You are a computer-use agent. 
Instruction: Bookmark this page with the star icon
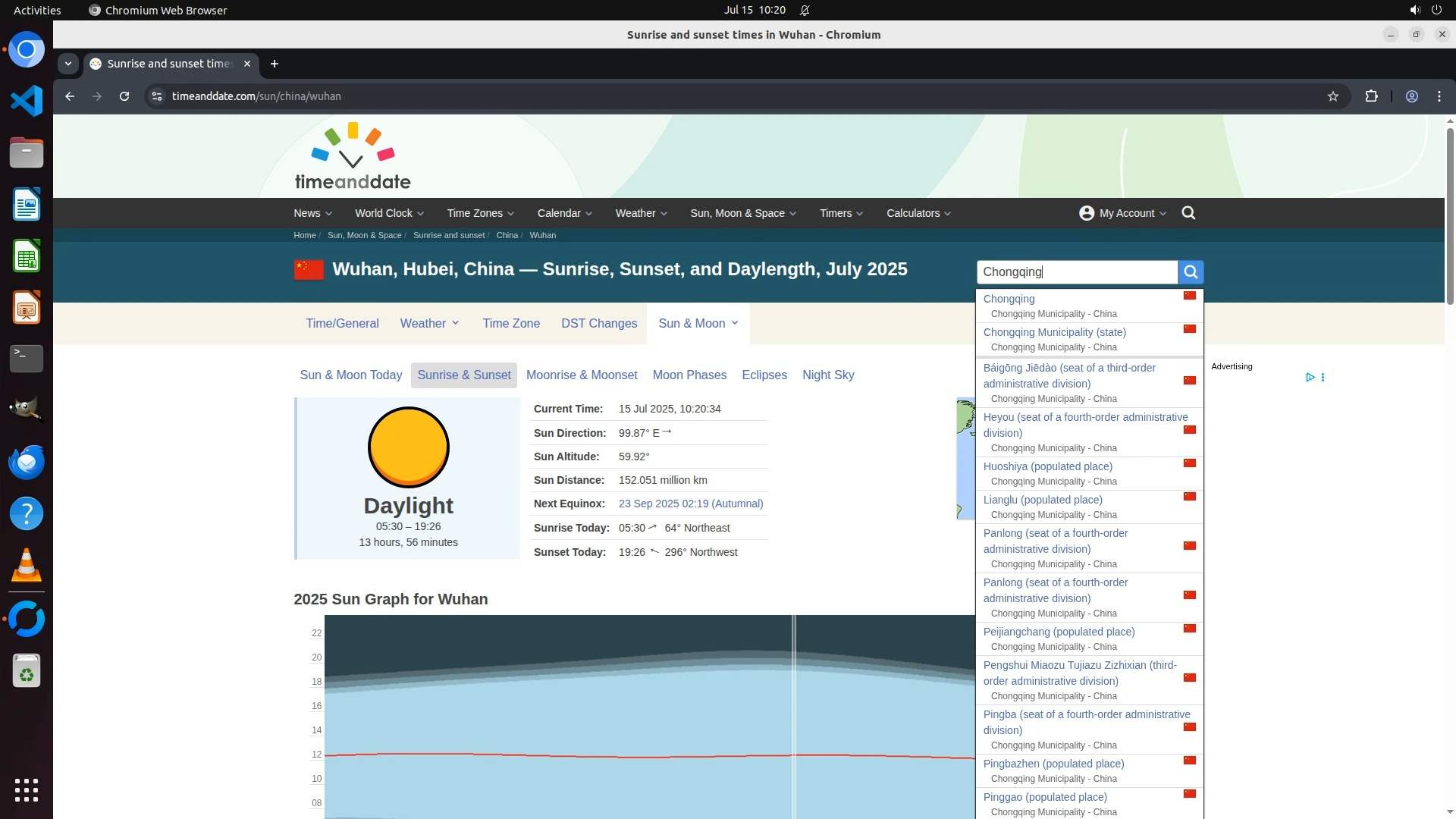[1332, 96]
